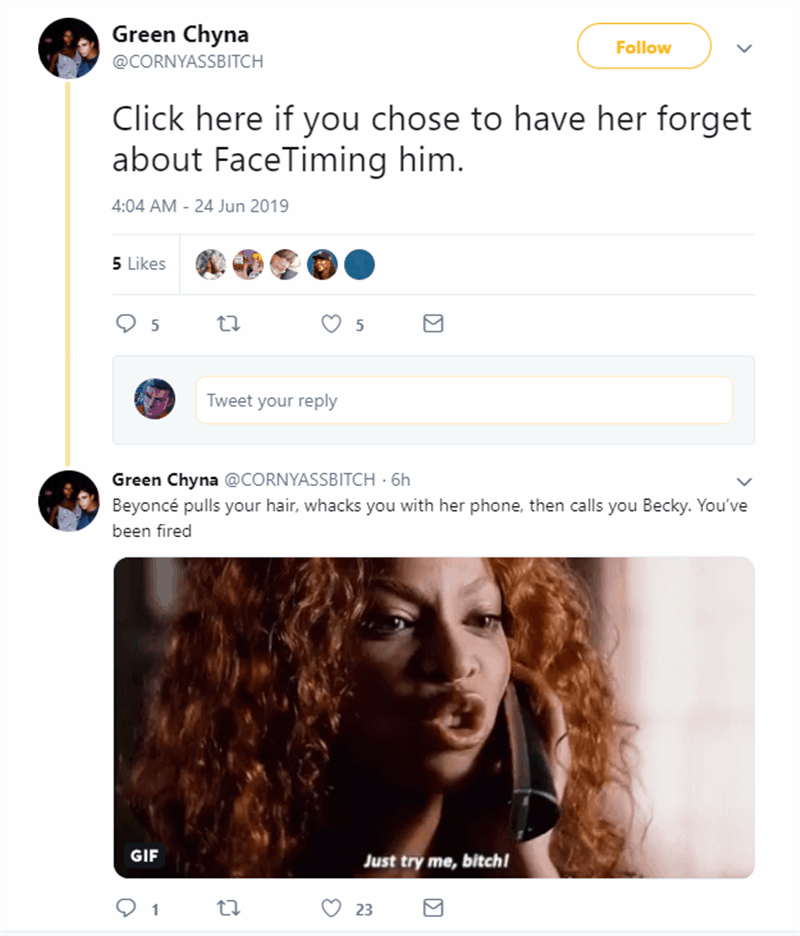Viewport: 800px width, 936px height.
Task: Send main tweet via direct message icon
Action: click(433, 324)
